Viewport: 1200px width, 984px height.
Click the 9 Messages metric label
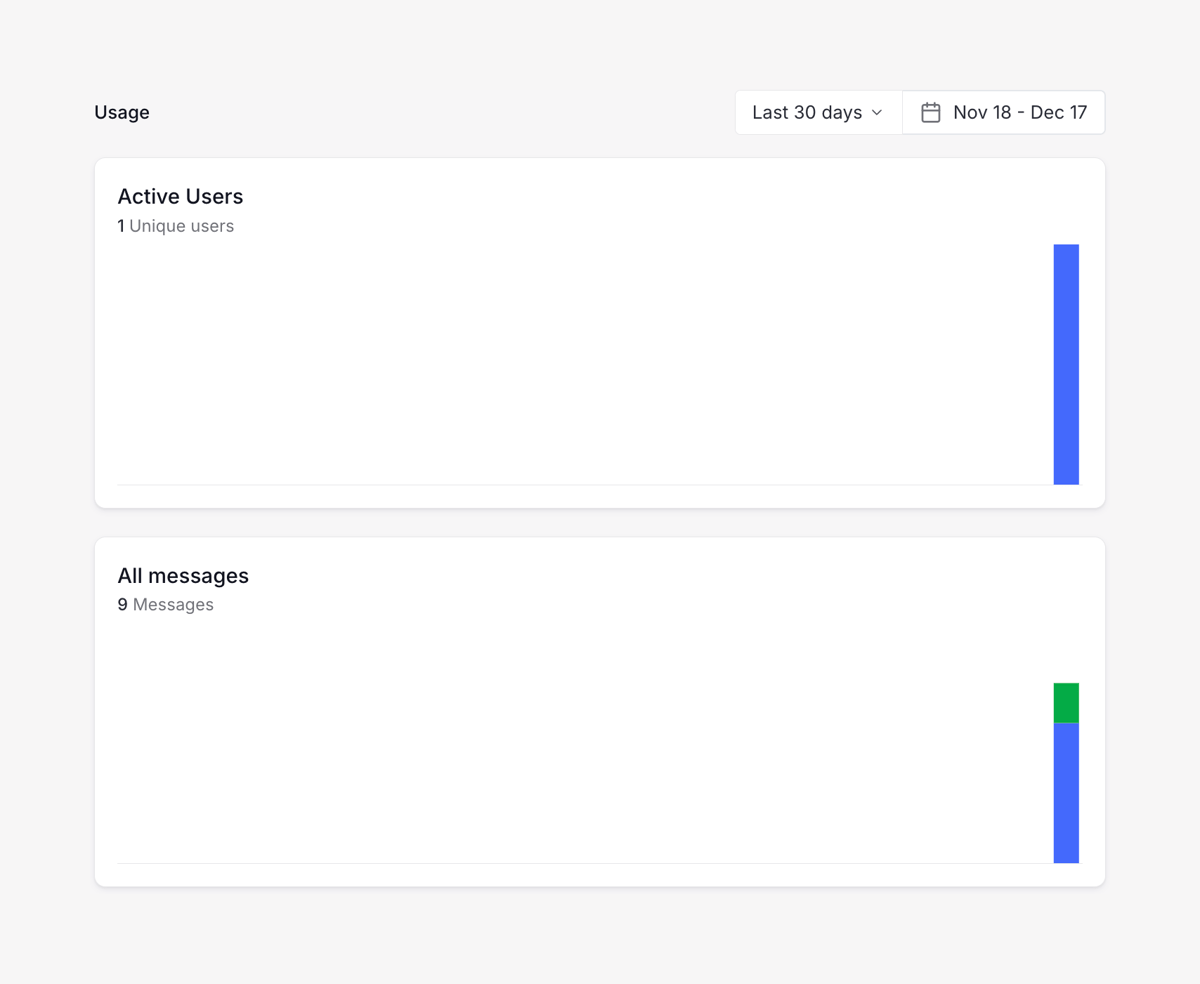click(166, 604)
